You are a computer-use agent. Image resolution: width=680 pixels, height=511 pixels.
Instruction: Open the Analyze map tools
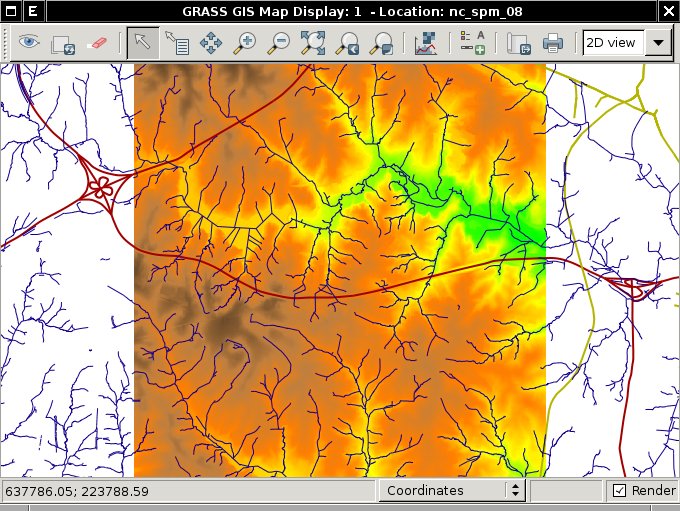coord(427,43)
